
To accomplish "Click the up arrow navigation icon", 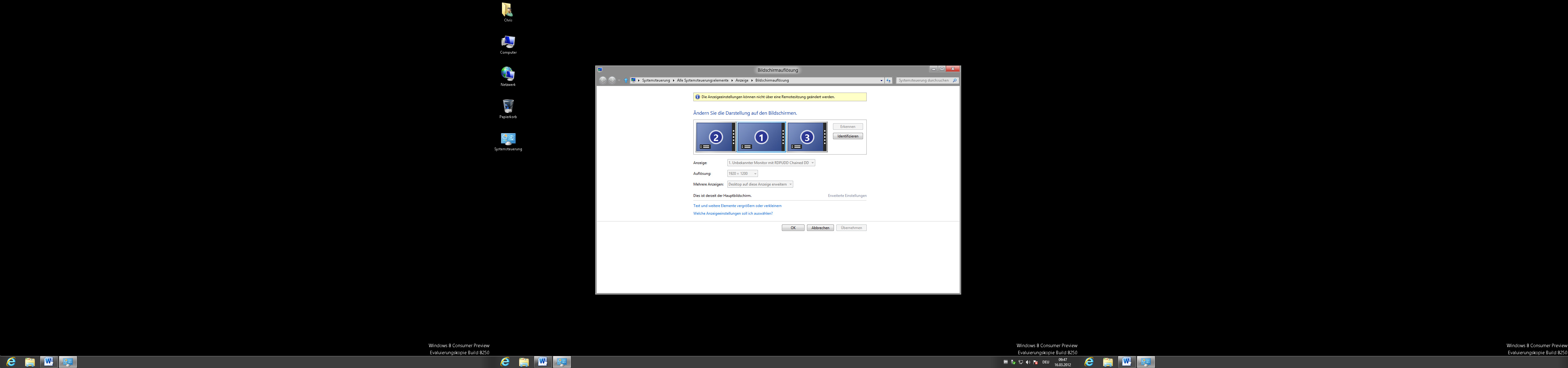I will [x=625, y=80].
